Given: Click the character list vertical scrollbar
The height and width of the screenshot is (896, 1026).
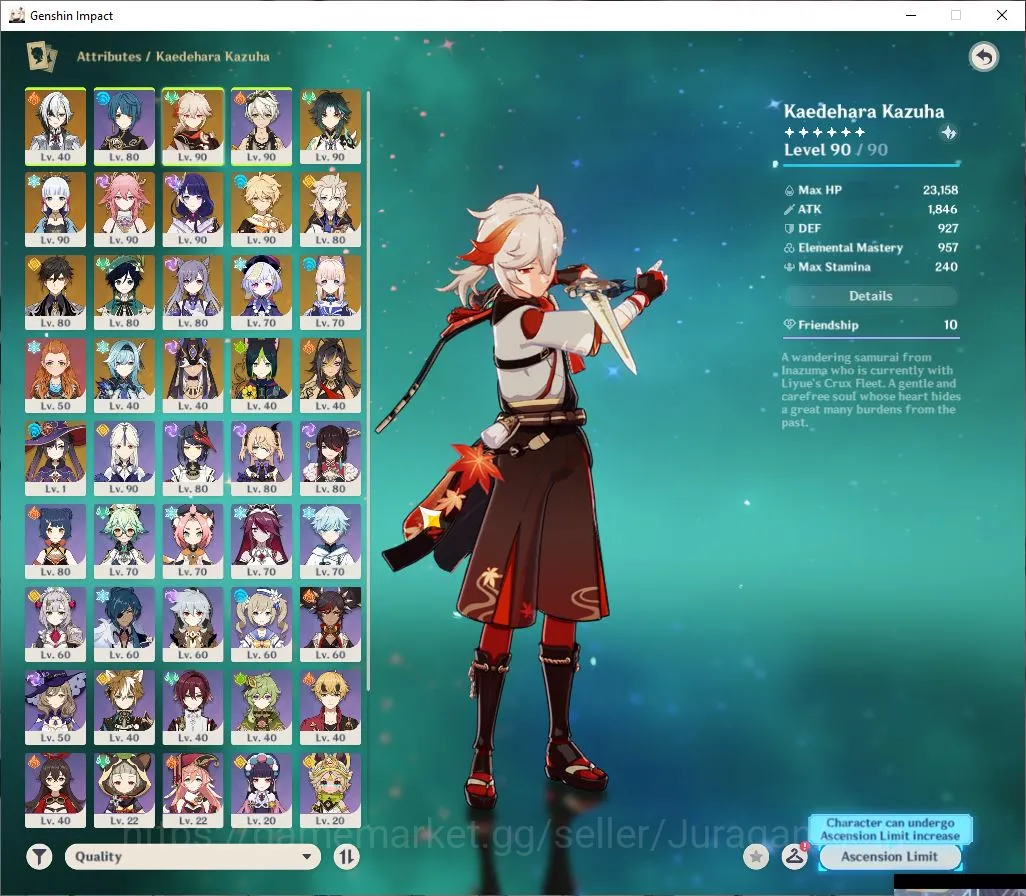Looking at the screenshot, I should tap(368, 389).
